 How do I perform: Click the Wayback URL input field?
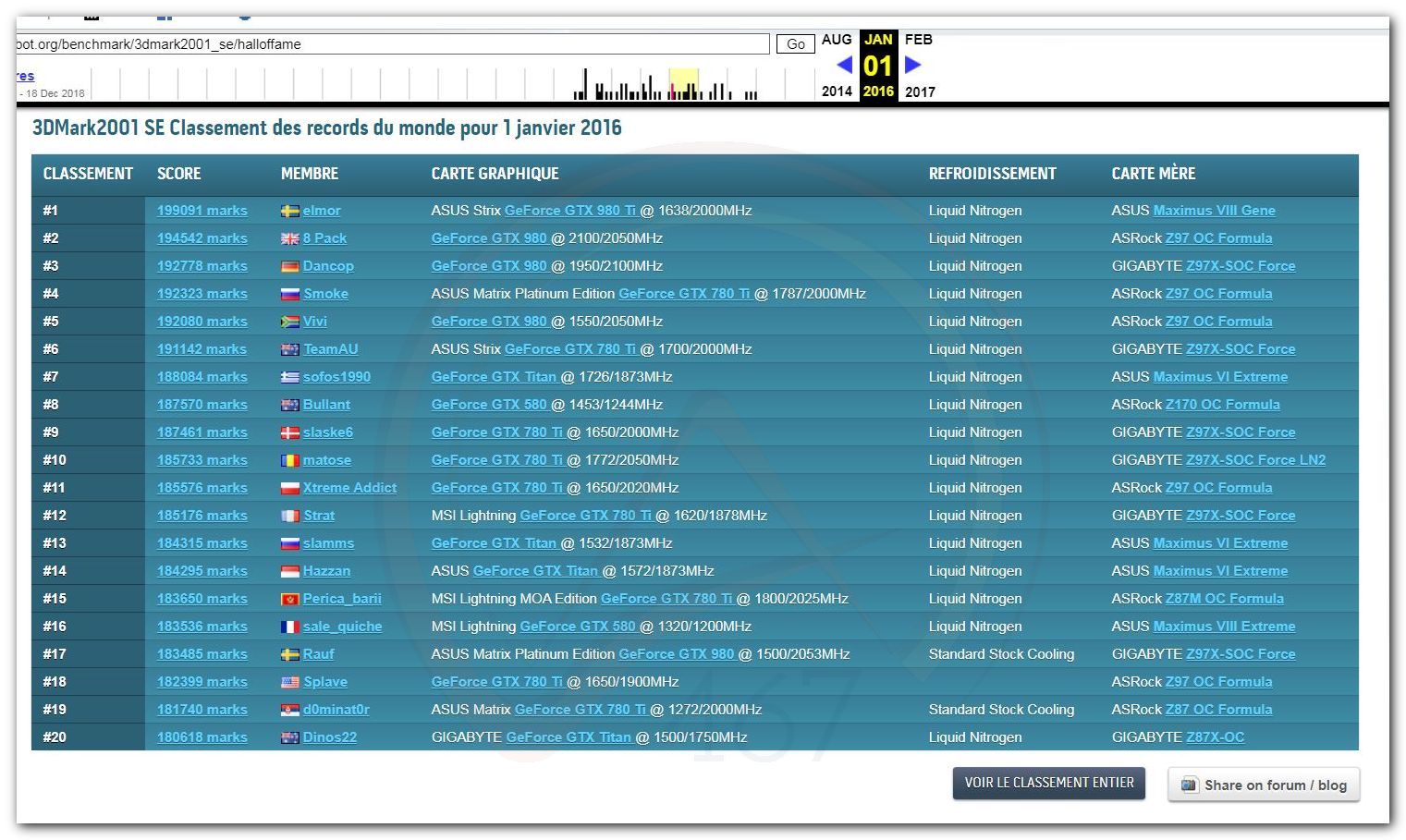[x=392, y=44]
